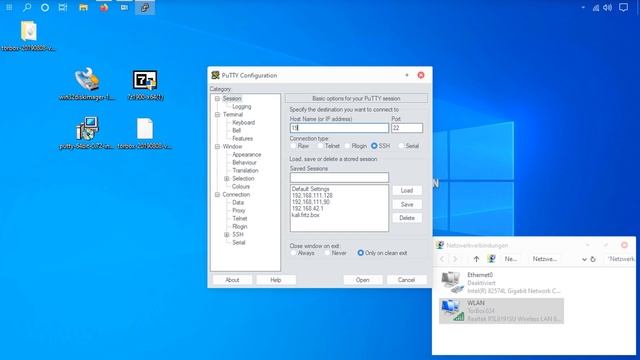This screenshot has width=640, height=360.
Task: Open the taskbar search magnifier
Action: 27,7
